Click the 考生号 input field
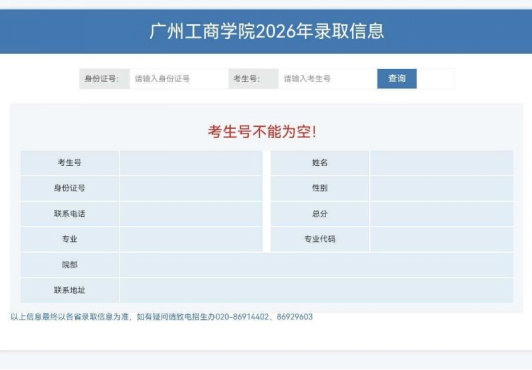This screenshot has width=532, height=370. pos(327,79)
